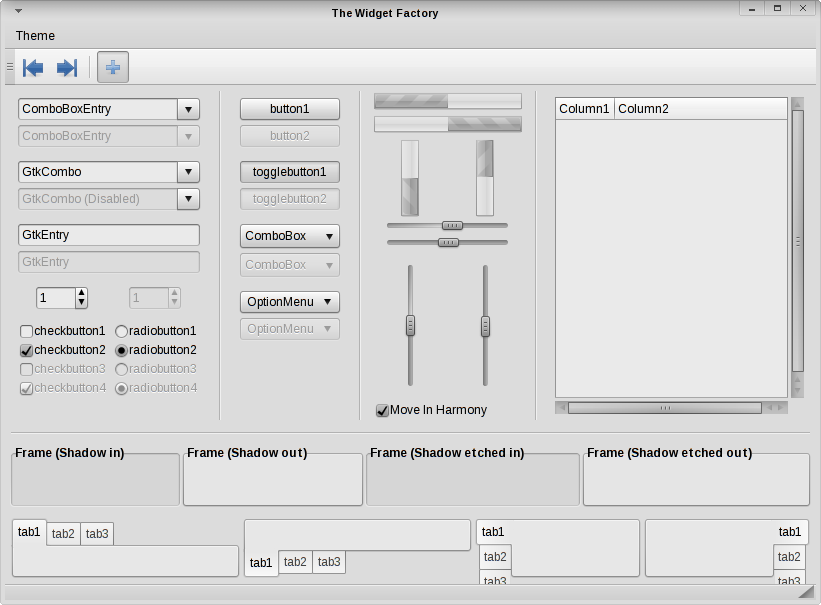Click the disabled button2

[x=290, y=136]
